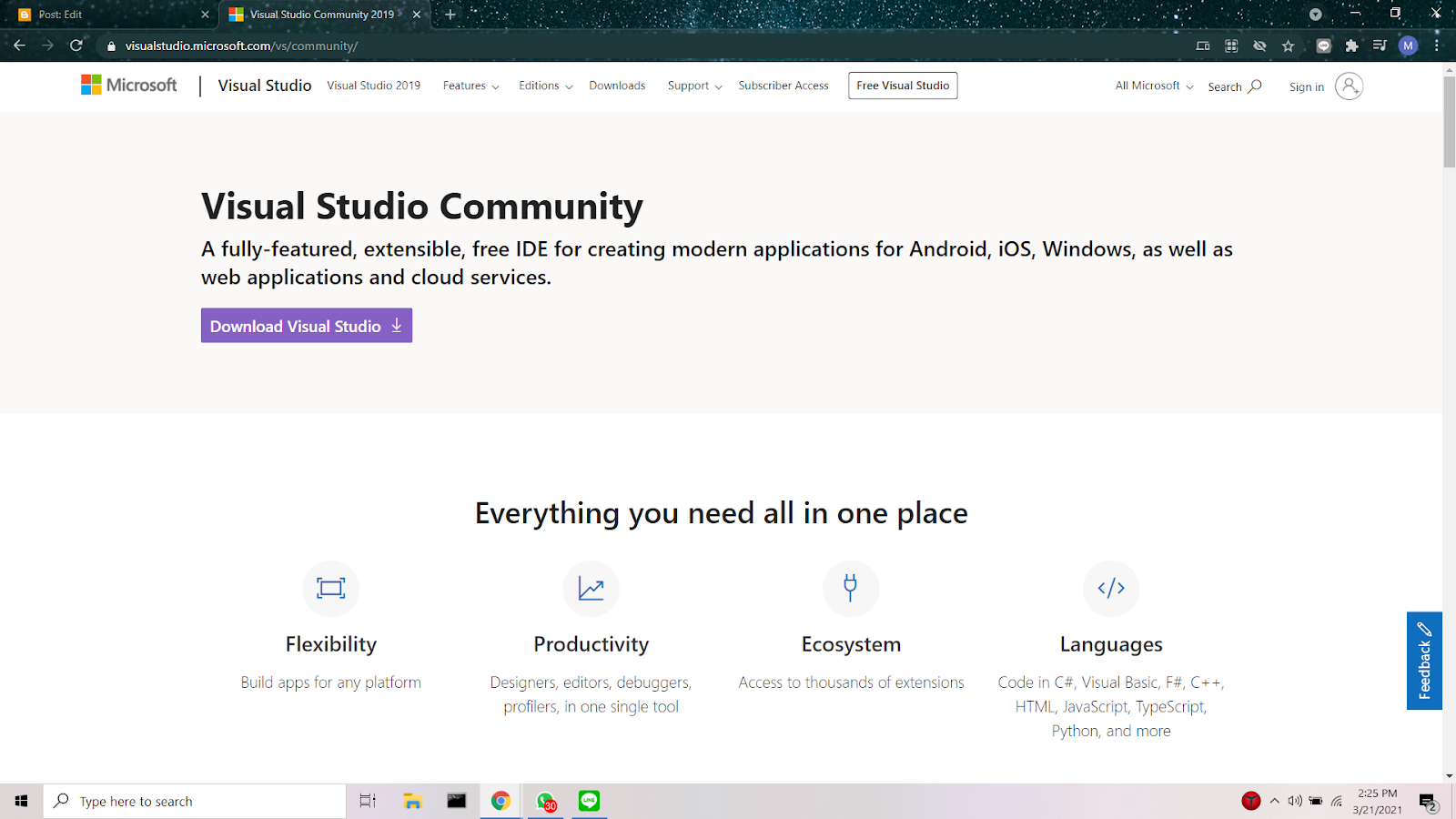This screenshot has height=819, width=1456.
Task: Click the Flexibility feature icon
Action: 331,588
